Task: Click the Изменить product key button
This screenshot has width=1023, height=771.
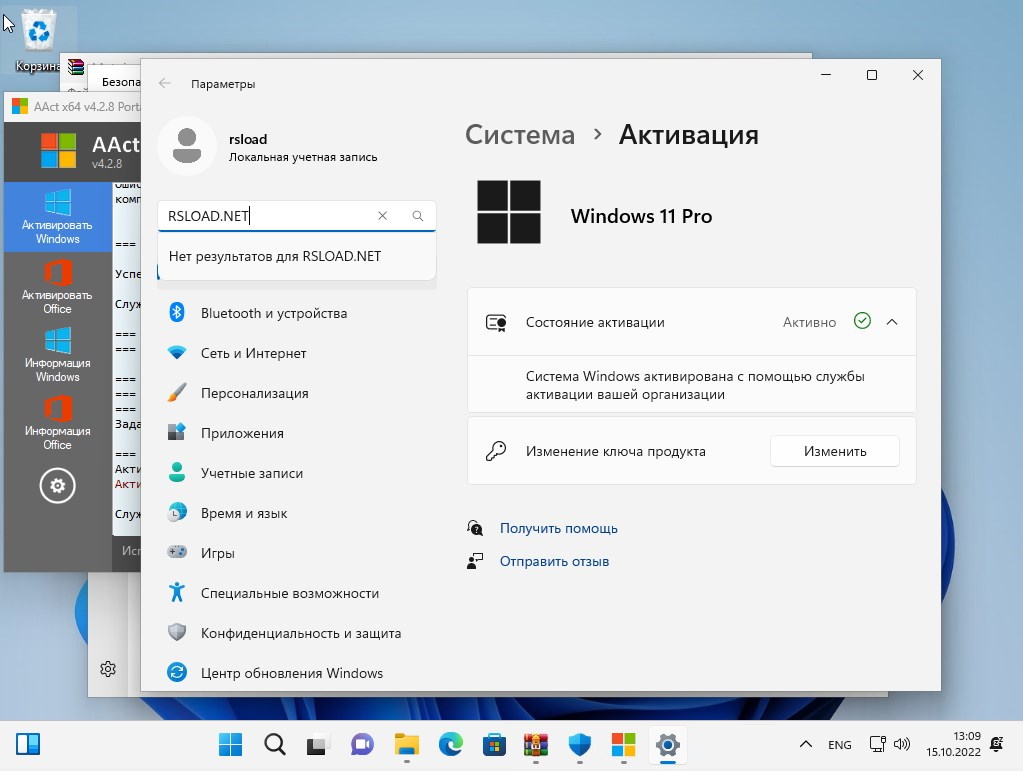Action: [835, 451]
